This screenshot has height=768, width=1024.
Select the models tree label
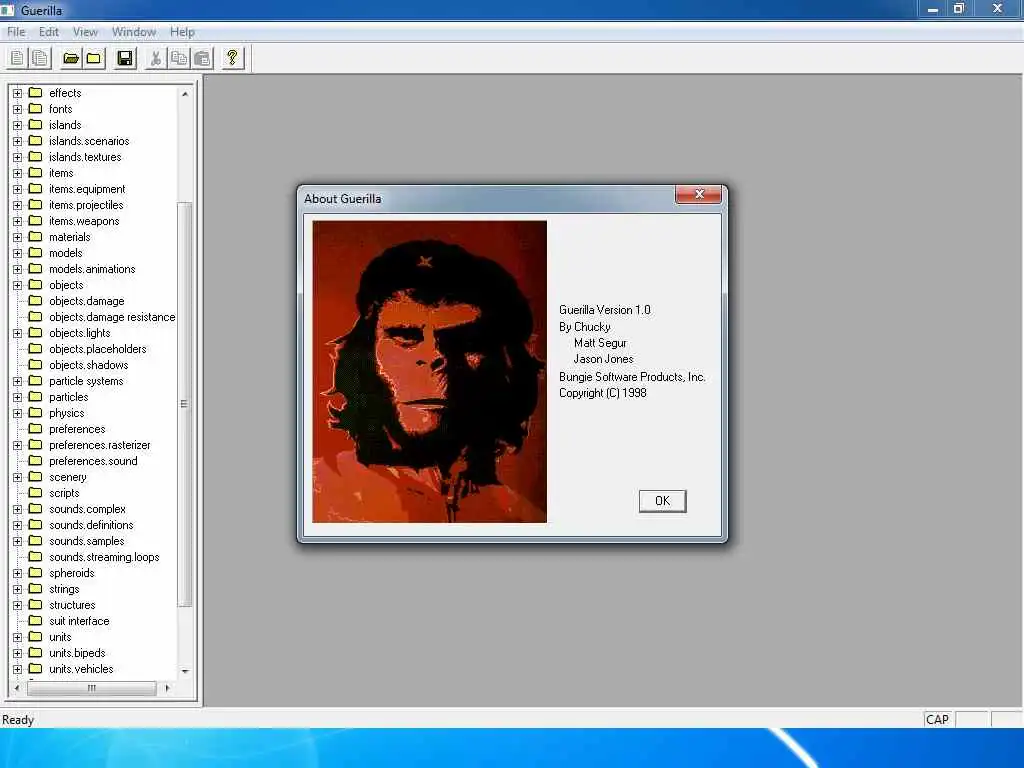[66, 253]
